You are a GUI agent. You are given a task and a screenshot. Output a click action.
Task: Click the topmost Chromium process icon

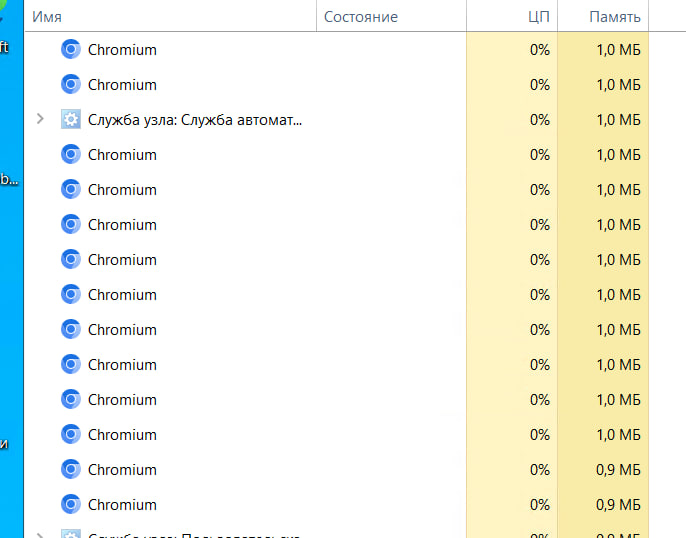coord(70,50)
